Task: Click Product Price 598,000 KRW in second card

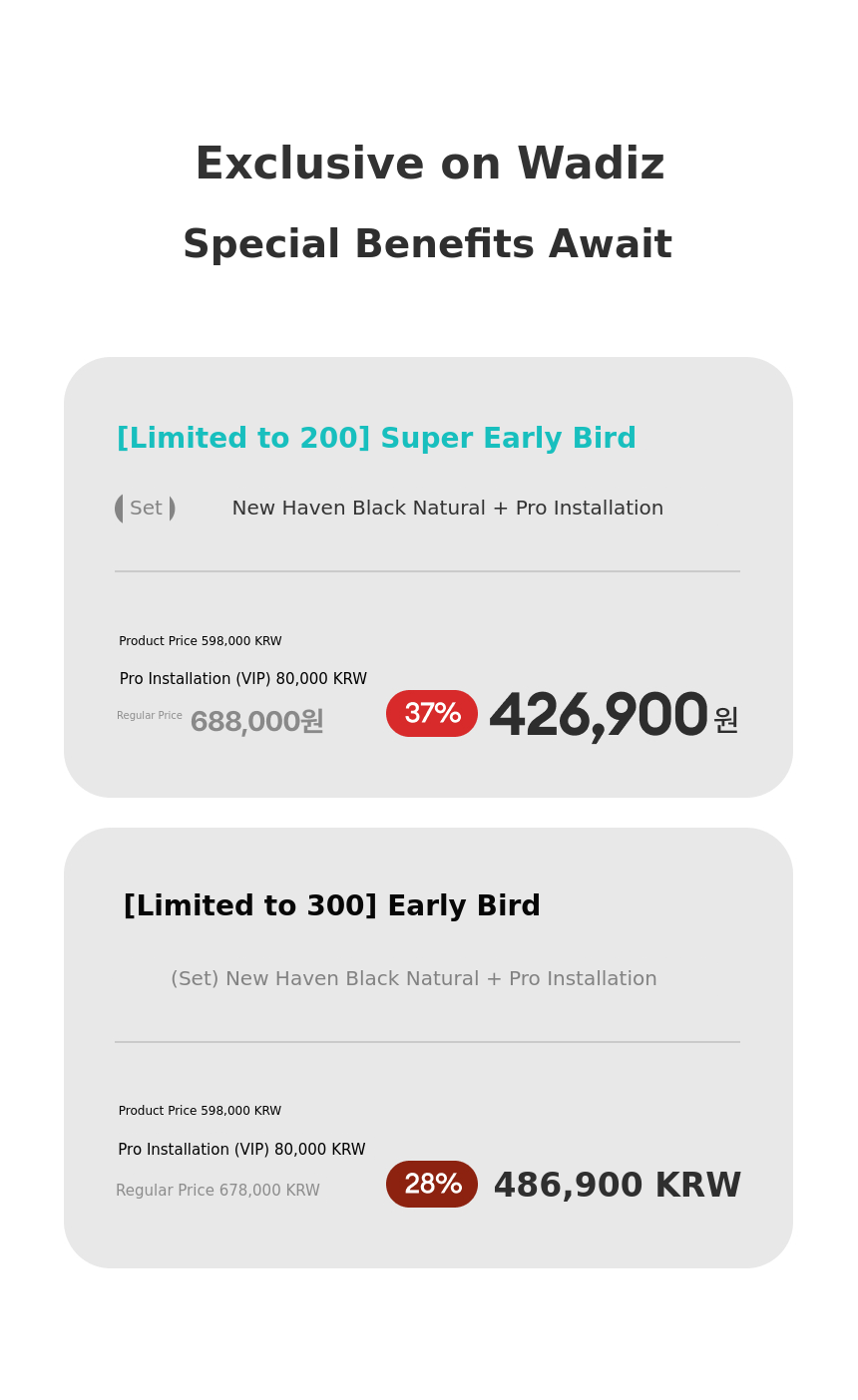Action: point(200,1111)
